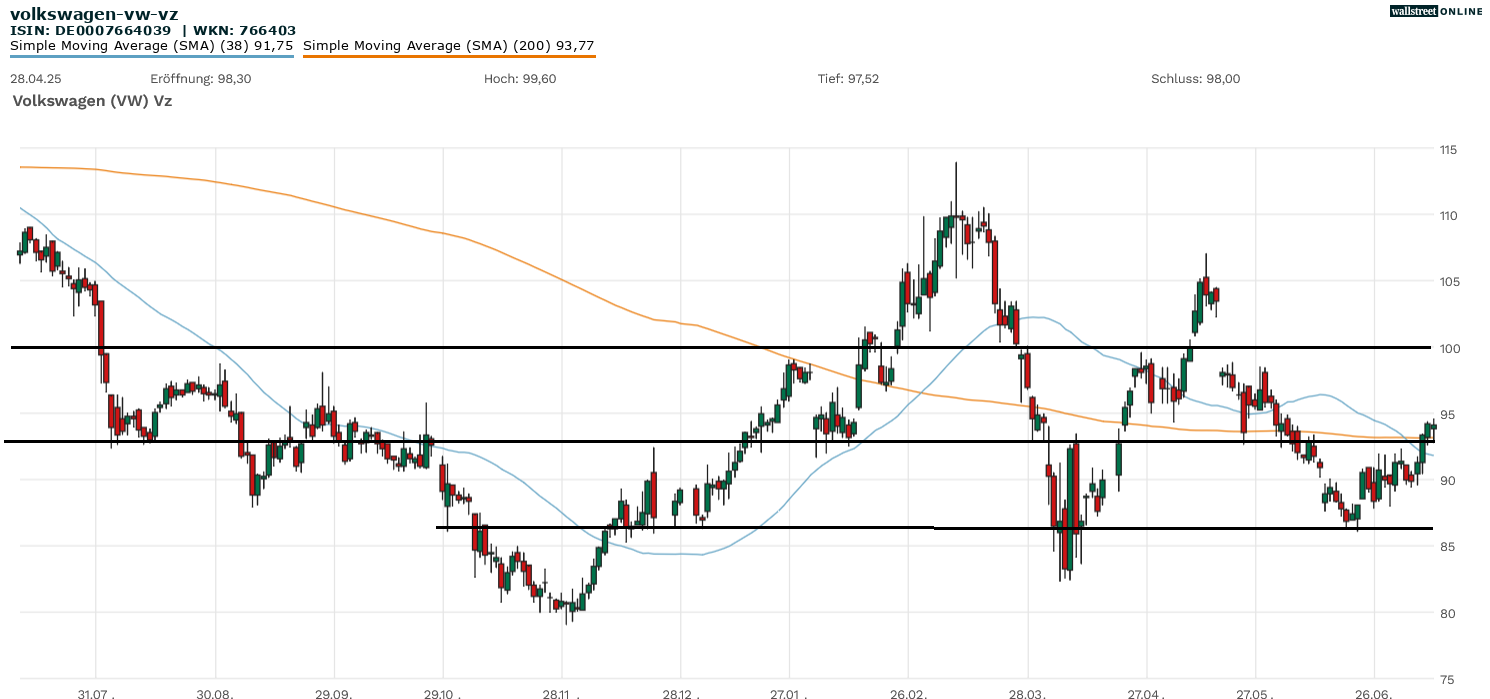Viewport: 1490px width, 699px height.
Task: Click the 100 price axis label
Action: click(x=1448, y=348)
